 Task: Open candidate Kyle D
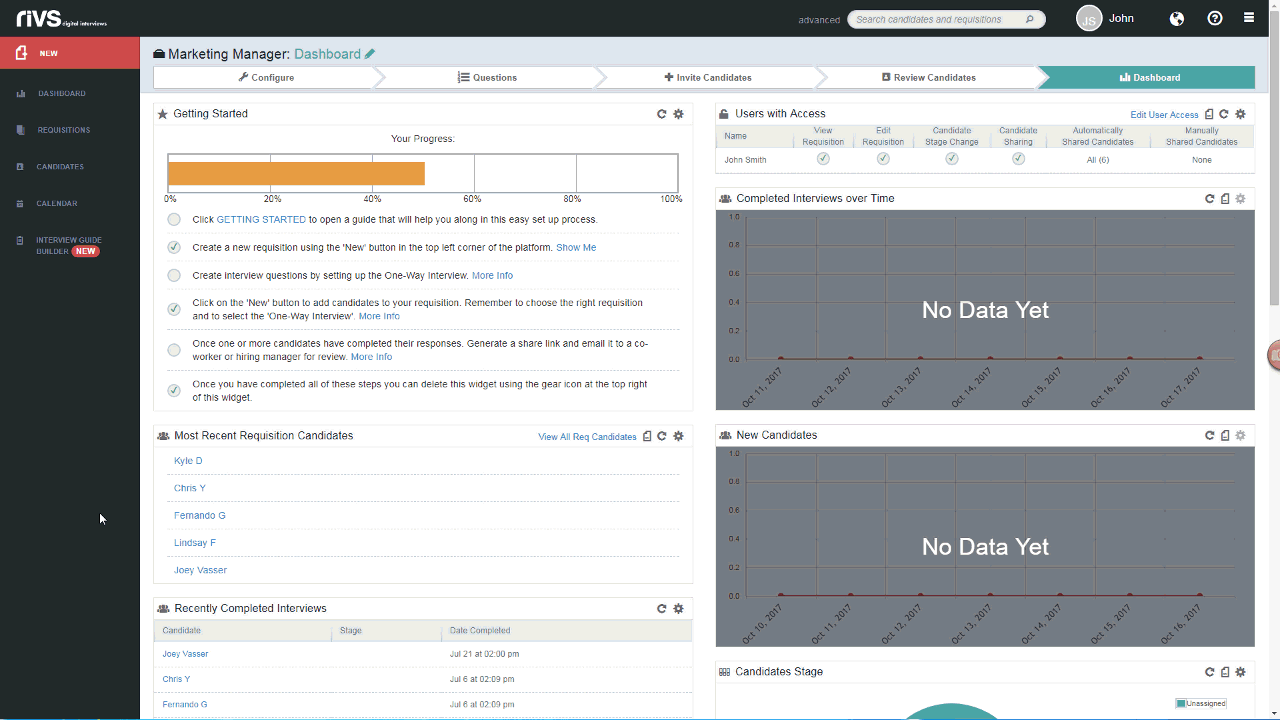pos(188,461)
